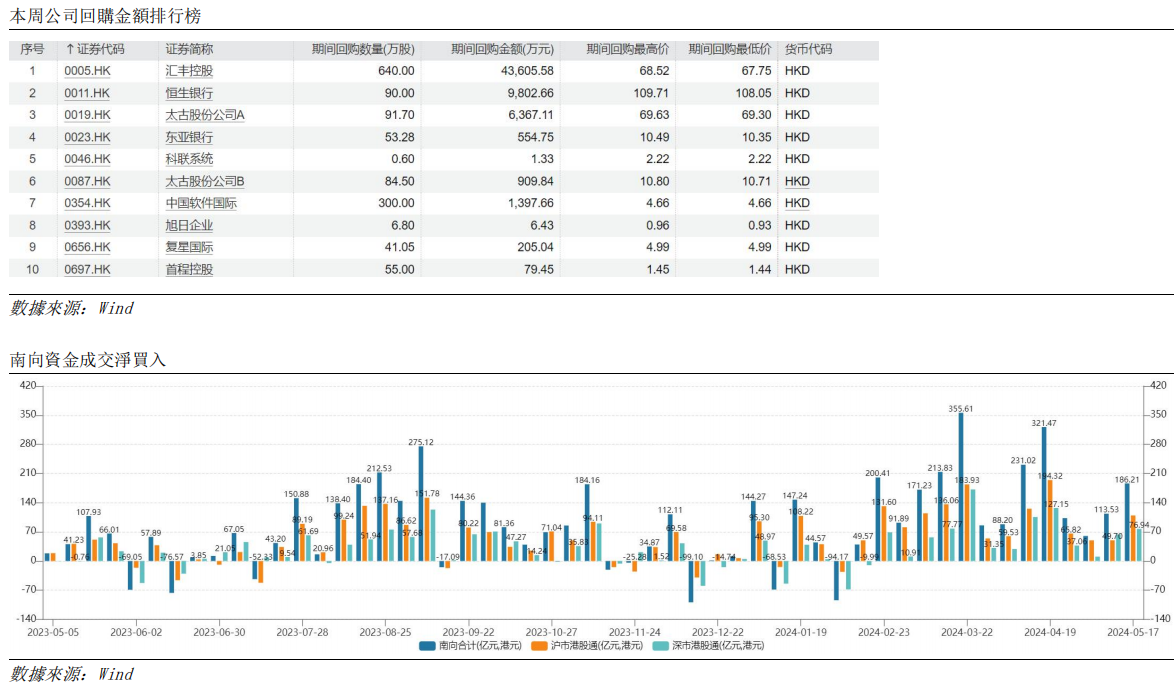Open security code link 0011.HK
The image size is (1174, 699).
coord(87,94)
